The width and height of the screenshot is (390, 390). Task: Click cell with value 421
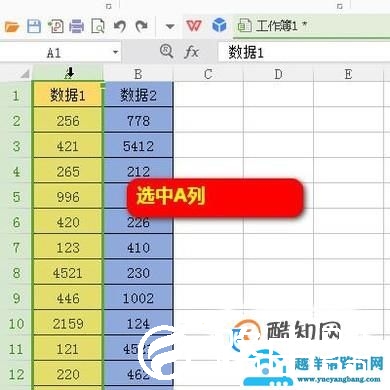pyautogui.click(x=68, y=146)
